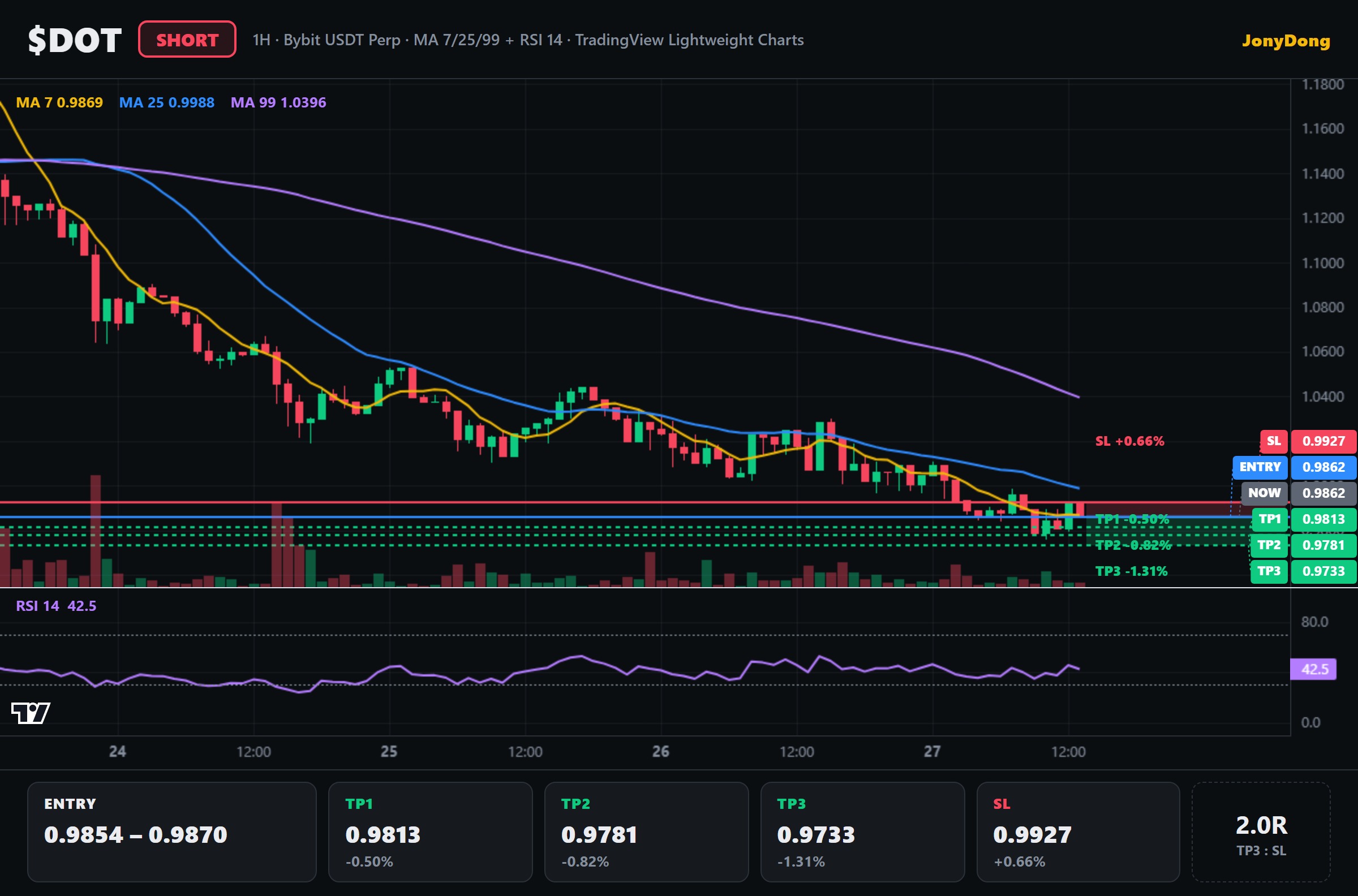Click the TP1 0.9813 summary card
The image size is (1358, 896).
point(431,832)
